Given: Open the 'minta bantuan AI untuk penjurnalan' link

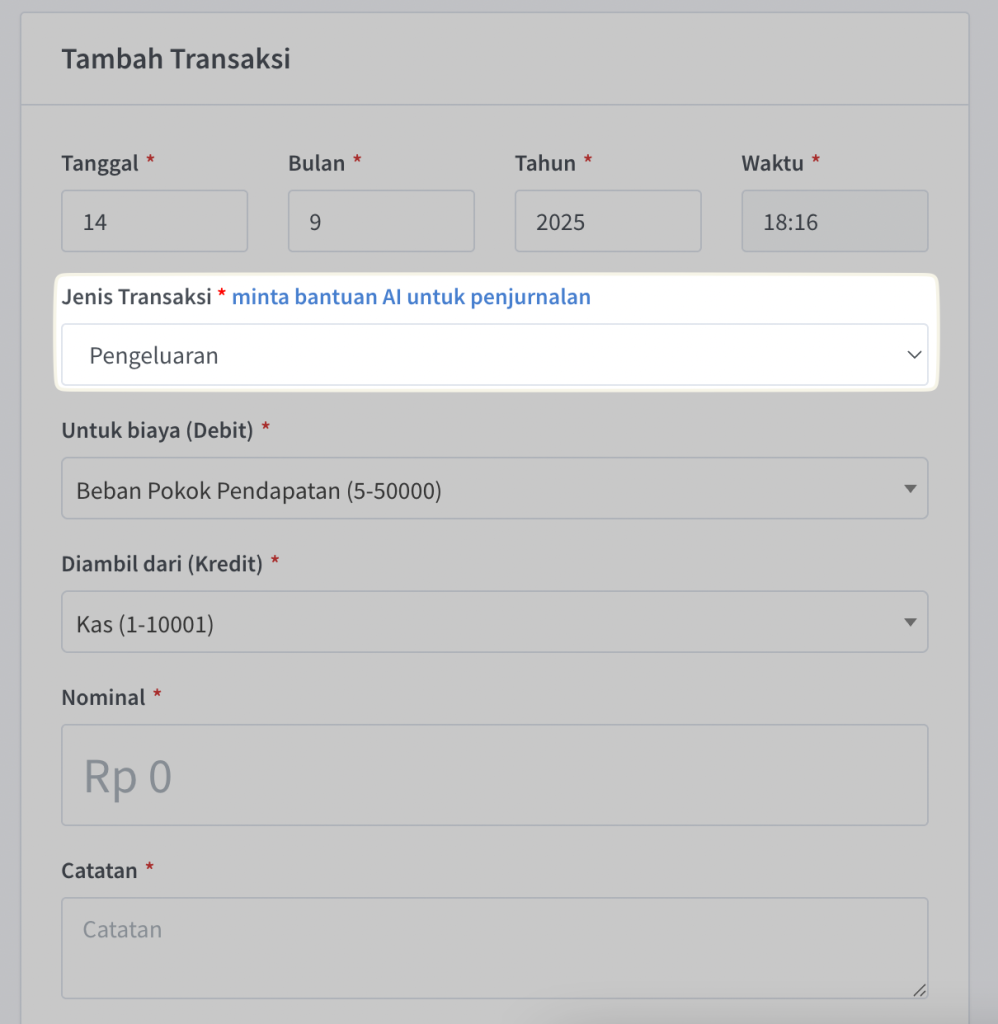Looking at the screenshot, I should pos(411,297).
